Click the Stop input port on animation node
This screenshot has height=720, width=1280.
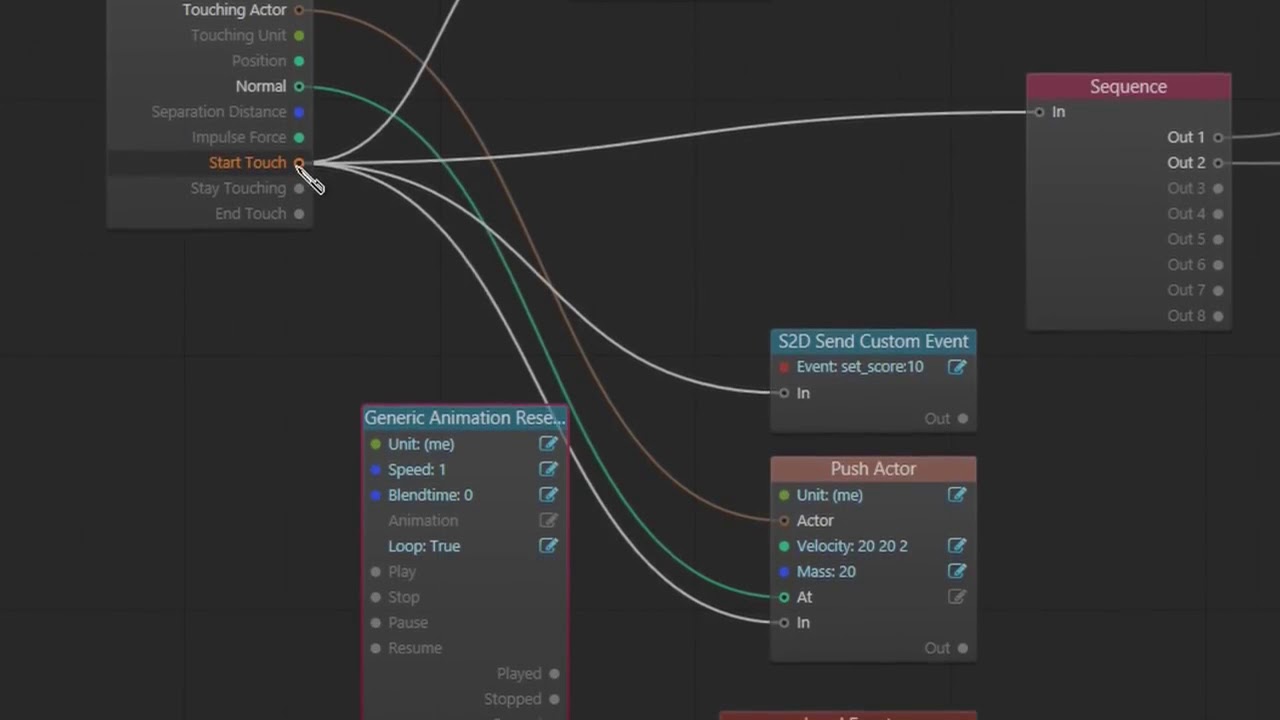click(376, 597)
